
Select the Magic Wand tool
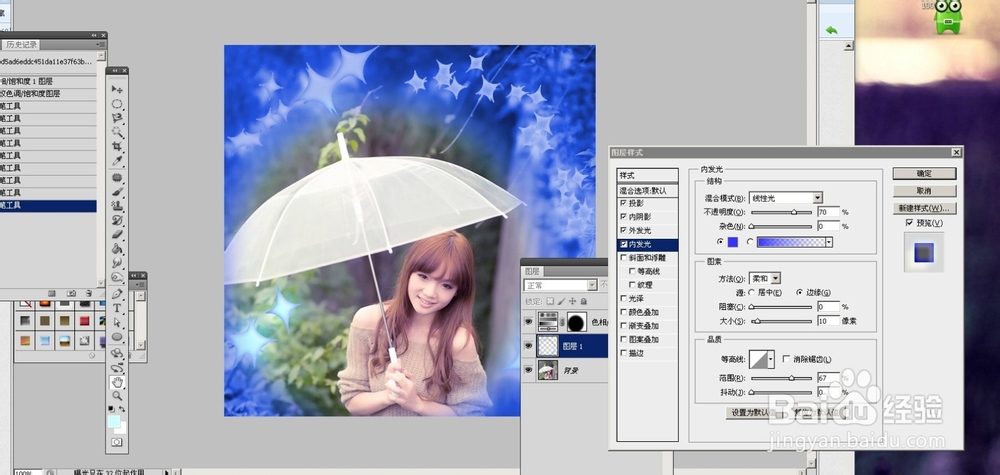coord(117,132)
